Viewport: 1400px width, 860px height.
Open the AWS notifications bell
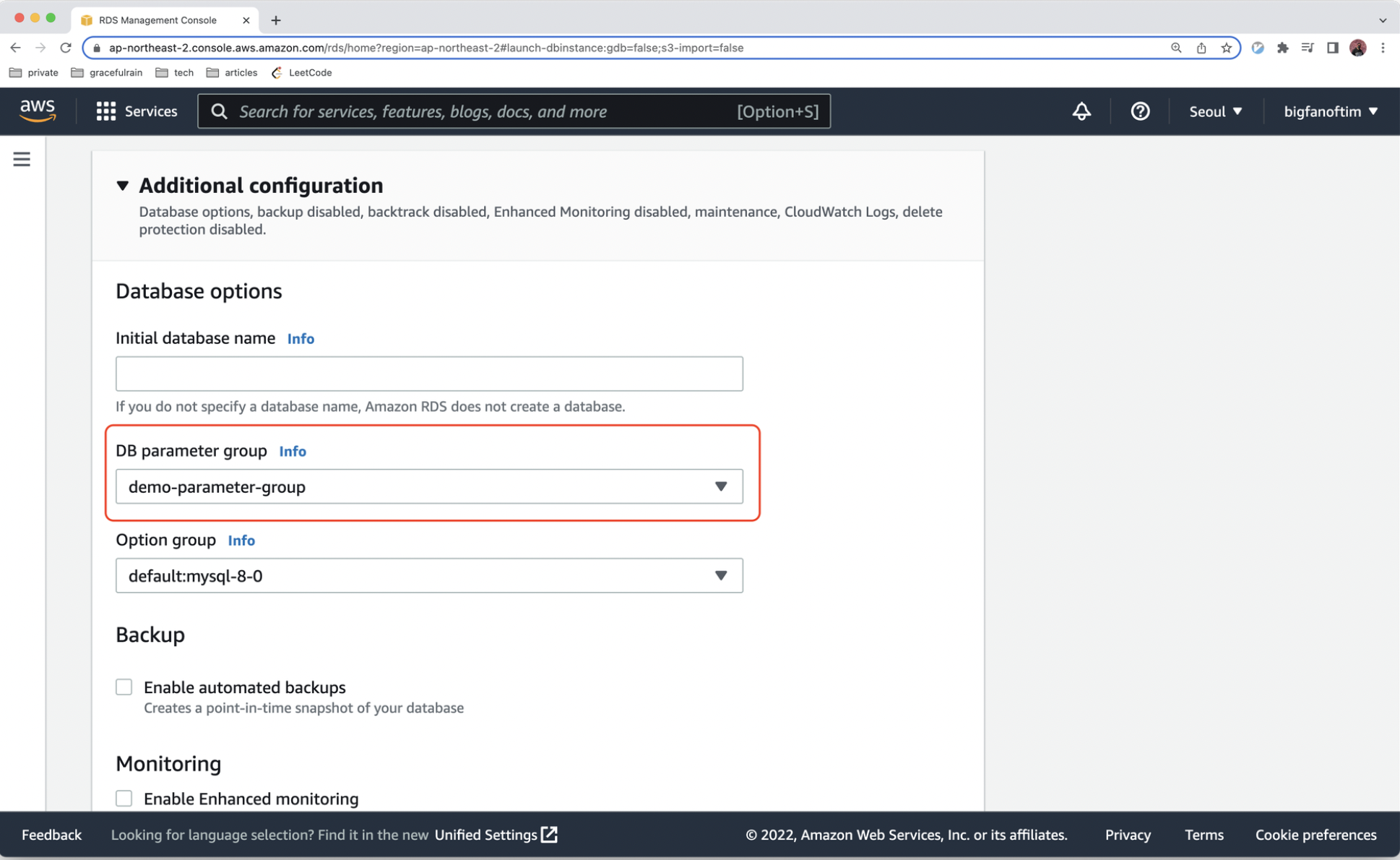[1081, 111]
